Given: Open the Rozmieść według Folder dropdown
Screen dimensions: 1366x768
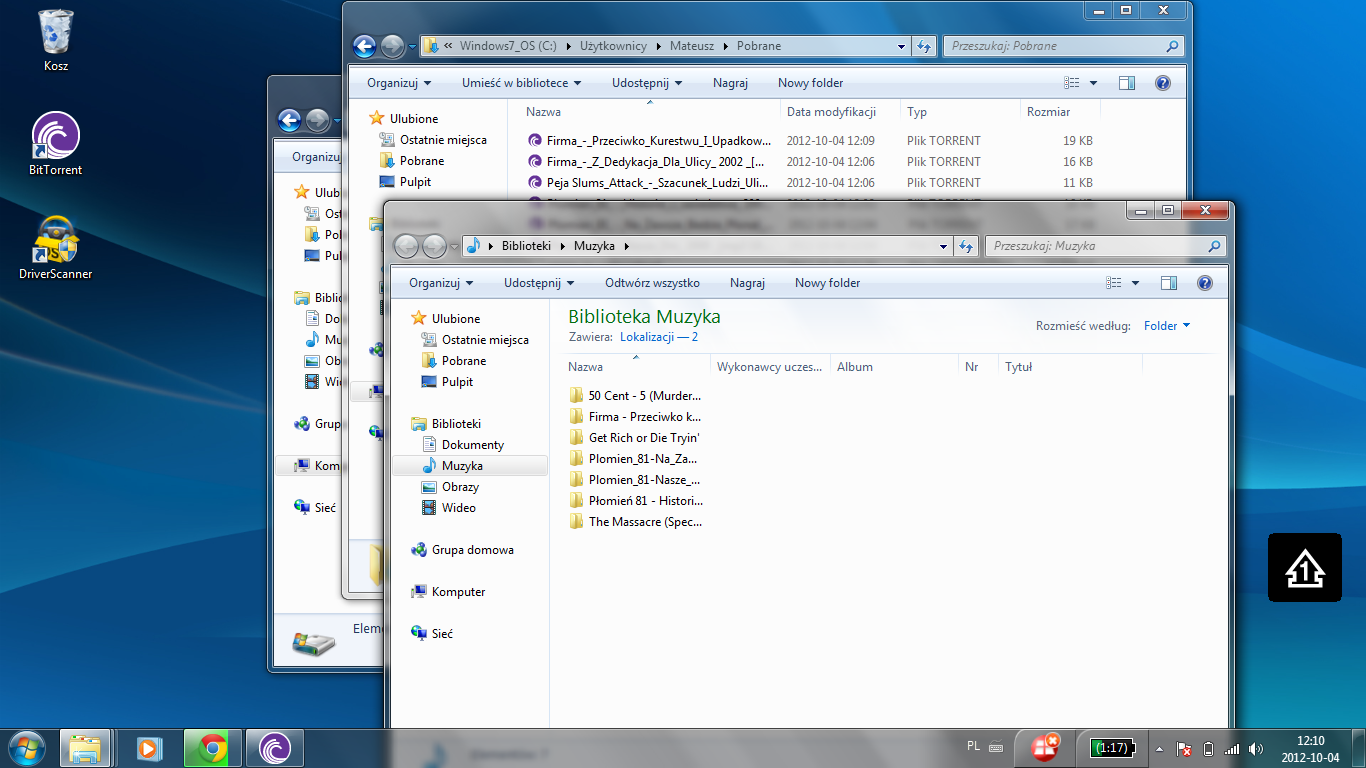Looking at the screenshot, I should tap(1167, 326).
